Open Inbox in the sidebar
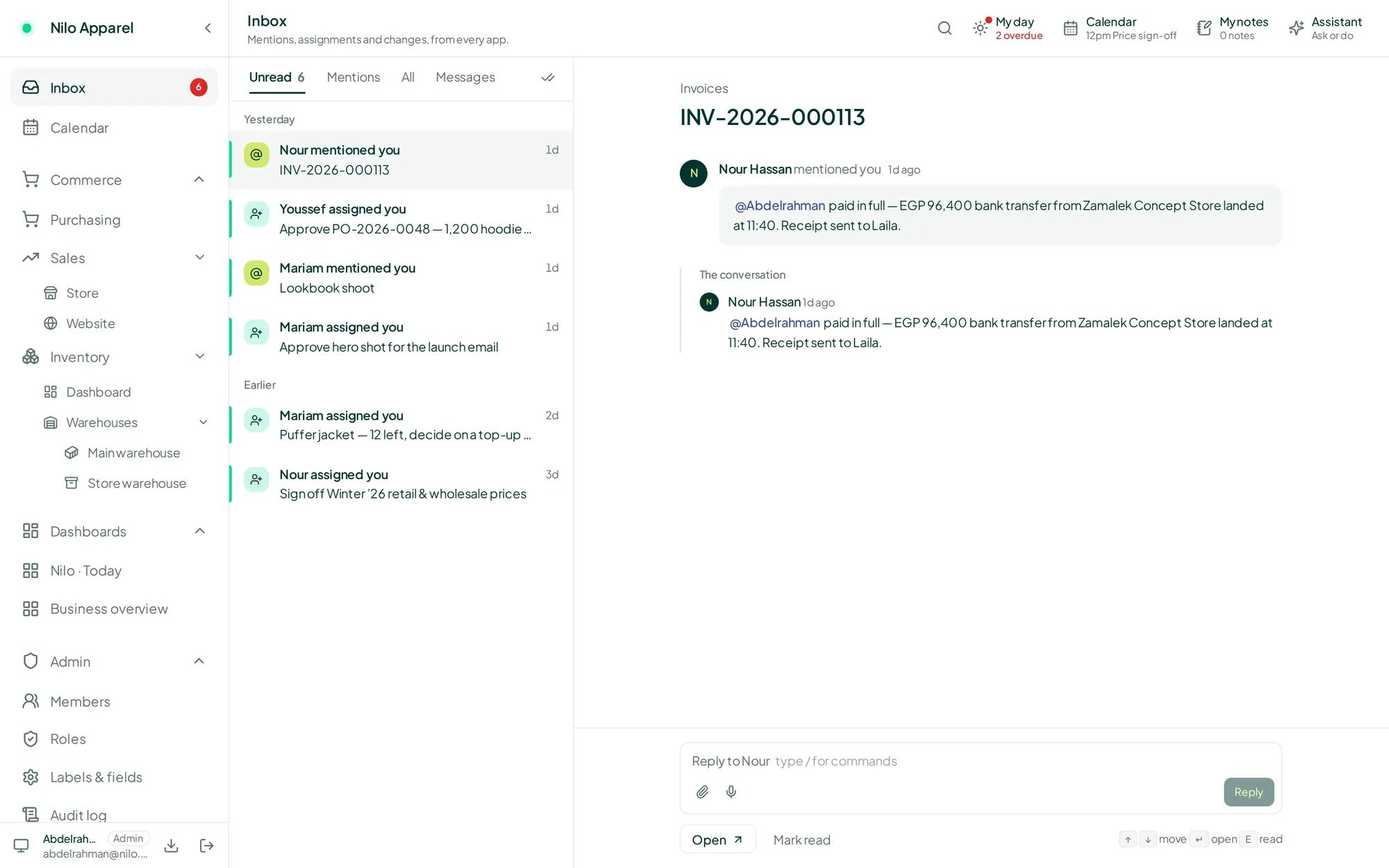 (x=115, y=87)
